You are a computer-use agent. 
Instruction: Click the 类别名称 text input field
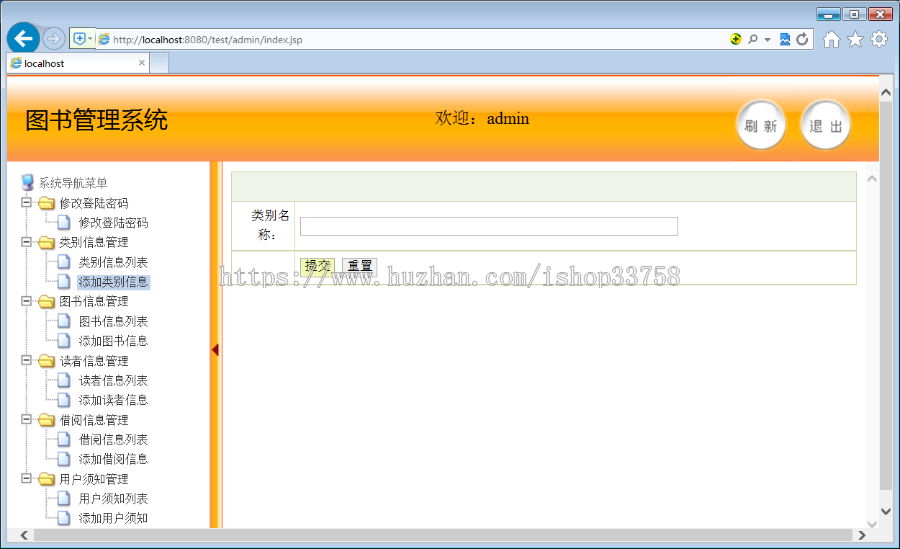click(x=489, y=226)
